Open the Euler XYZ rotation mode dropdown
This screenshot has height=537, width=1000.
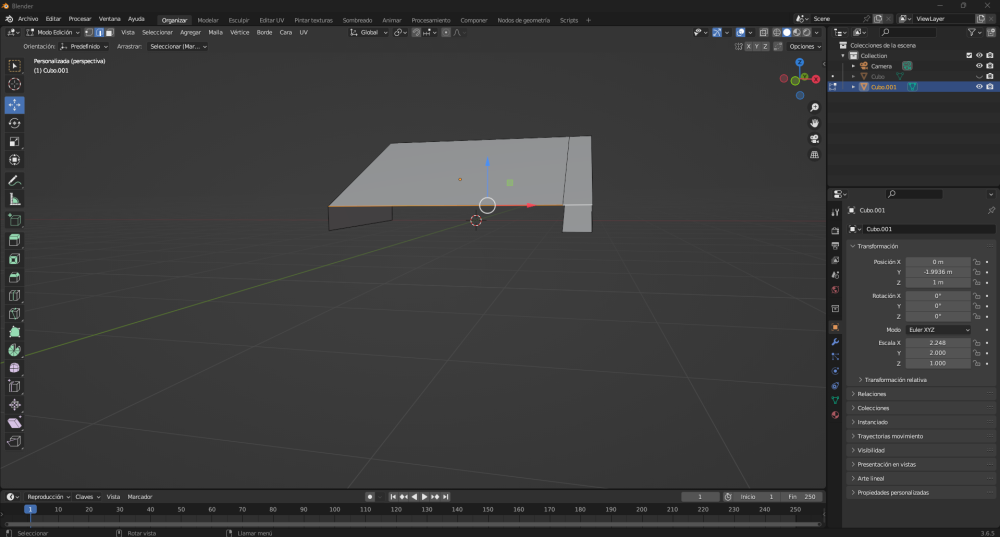coord(938,329)
